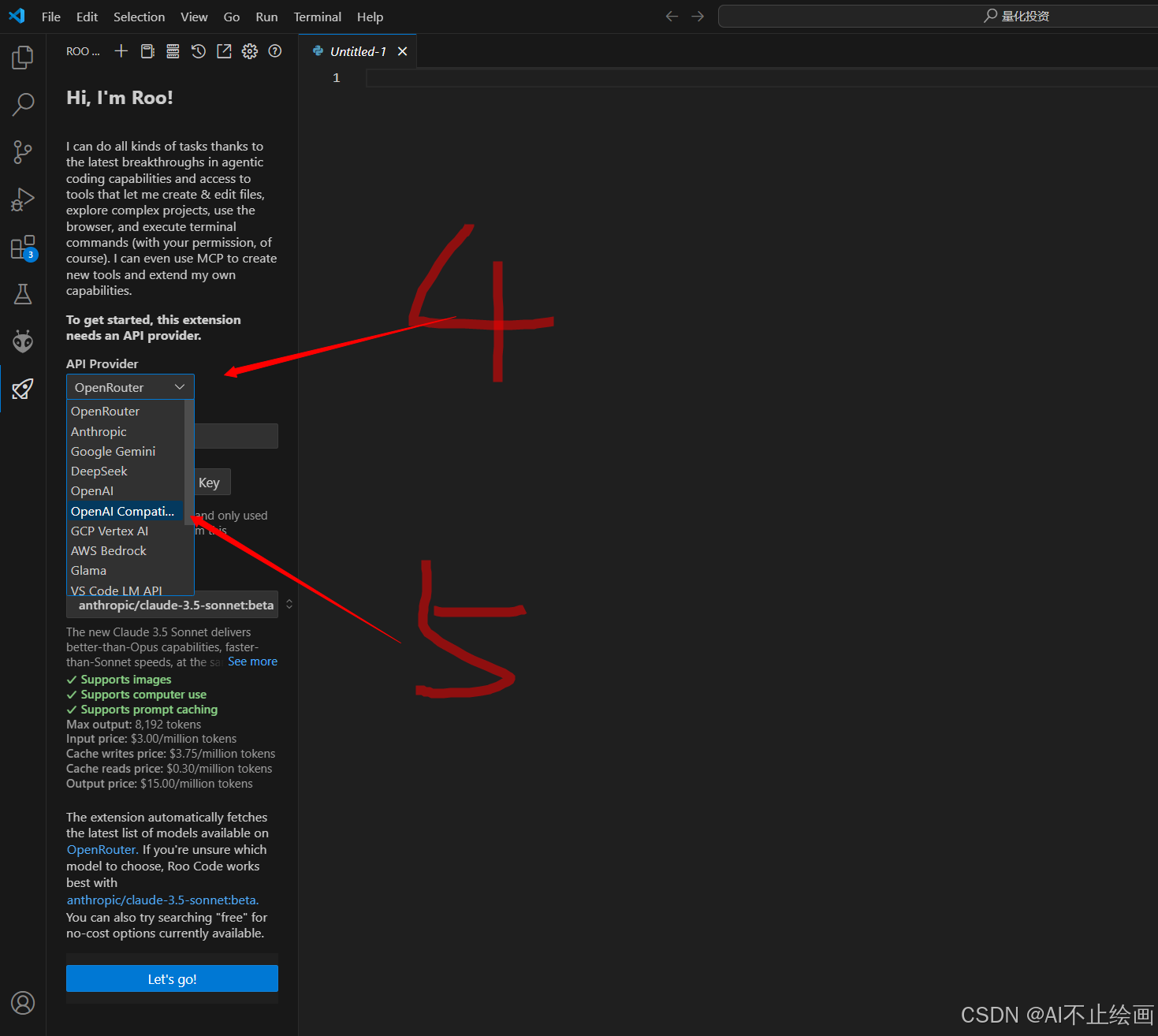
Task: Open the Roo Code rocket view
Action: pyautogui.click(x=23, y=389)
